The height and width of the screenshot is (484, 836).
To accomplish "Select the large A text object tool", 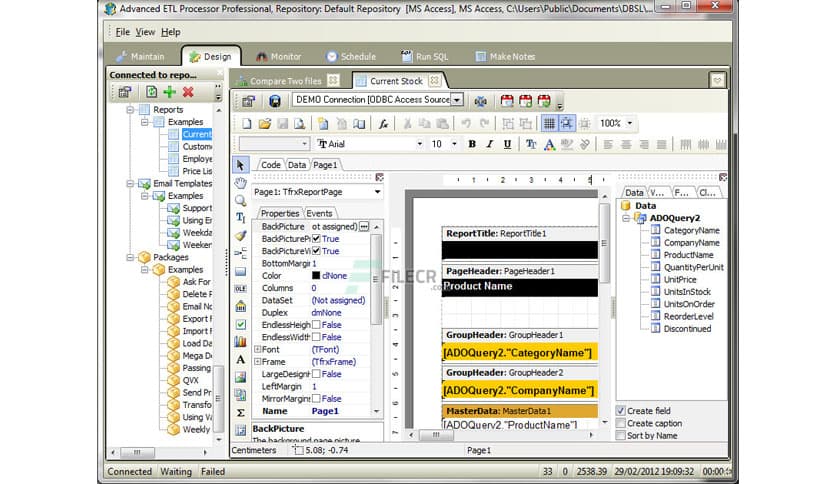I will pyautogui.click(x=240, y=359).
